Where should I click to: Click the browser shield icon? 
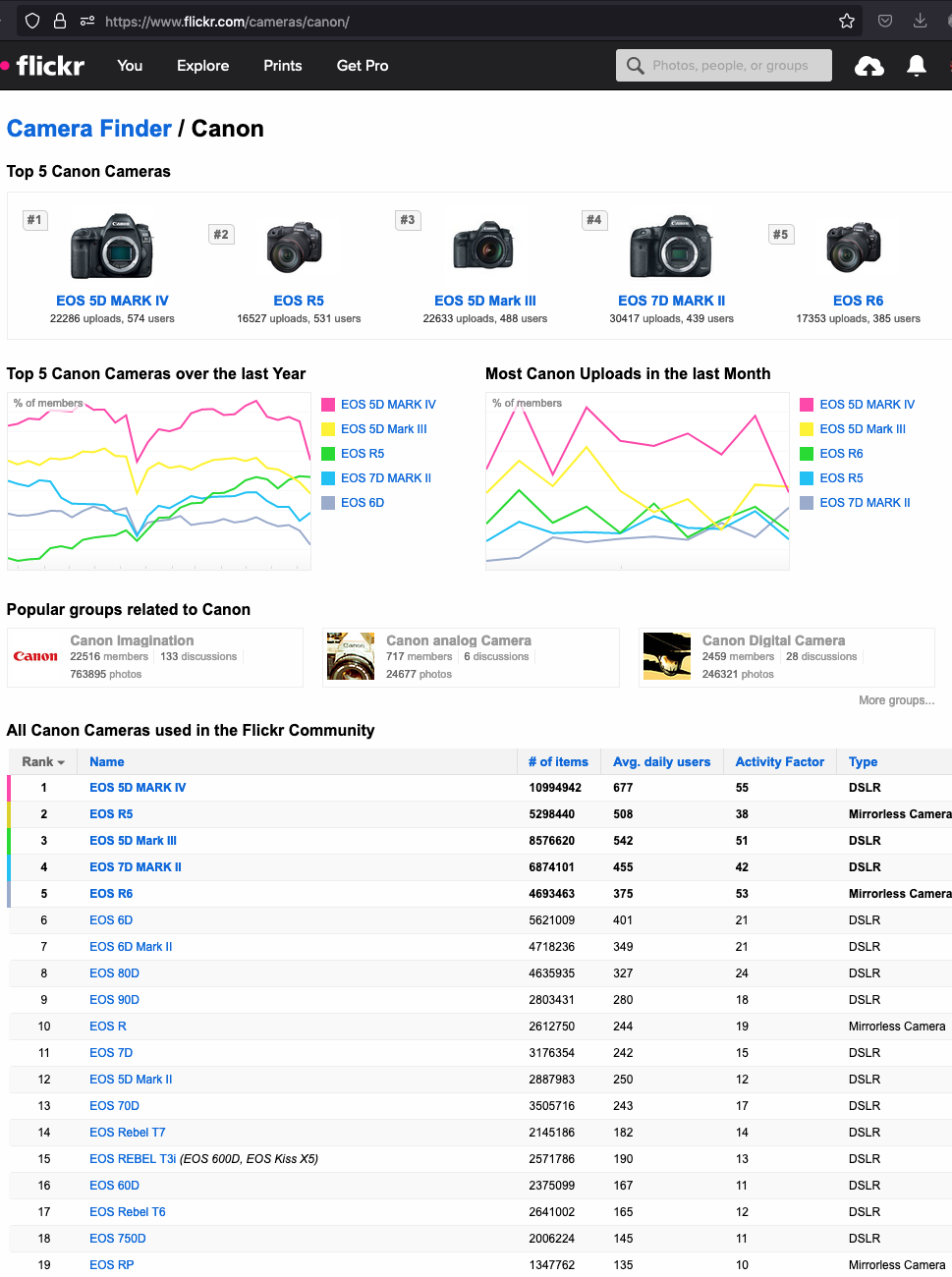[x=31, y=21]
